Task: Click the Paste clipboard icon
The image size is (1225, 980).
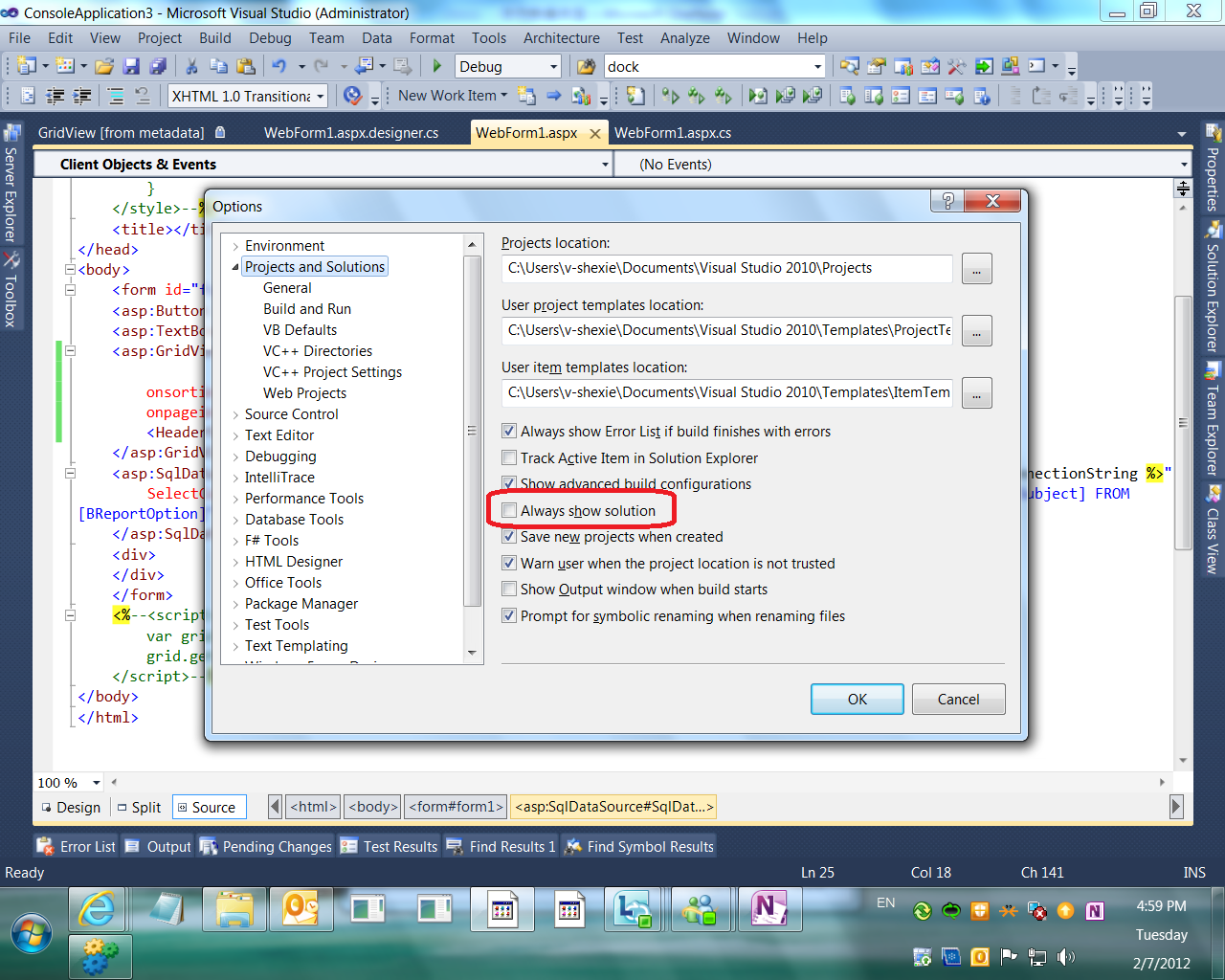Action: coord(246,66)
